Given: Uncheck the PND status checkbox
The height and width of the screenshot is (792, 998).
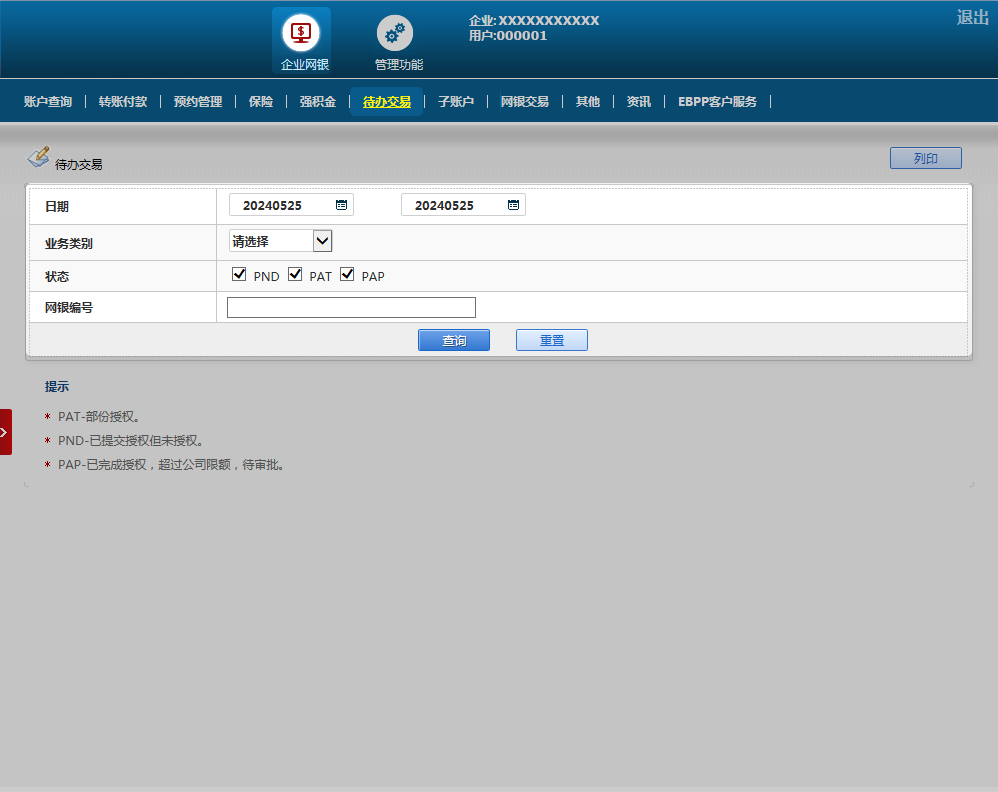Looking at the screenshot, I should (x=239, y=275).
